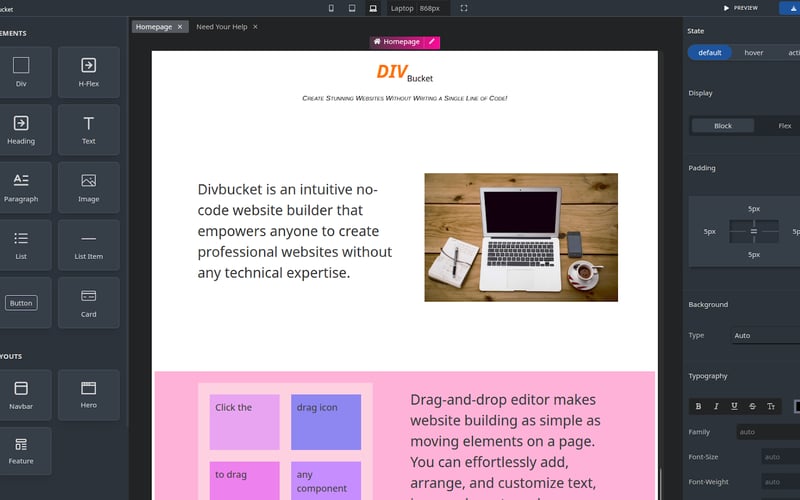This screenshot has height=500, width=800.
Task: Pick the H-Flex element tile
Action: pos(89,72)
